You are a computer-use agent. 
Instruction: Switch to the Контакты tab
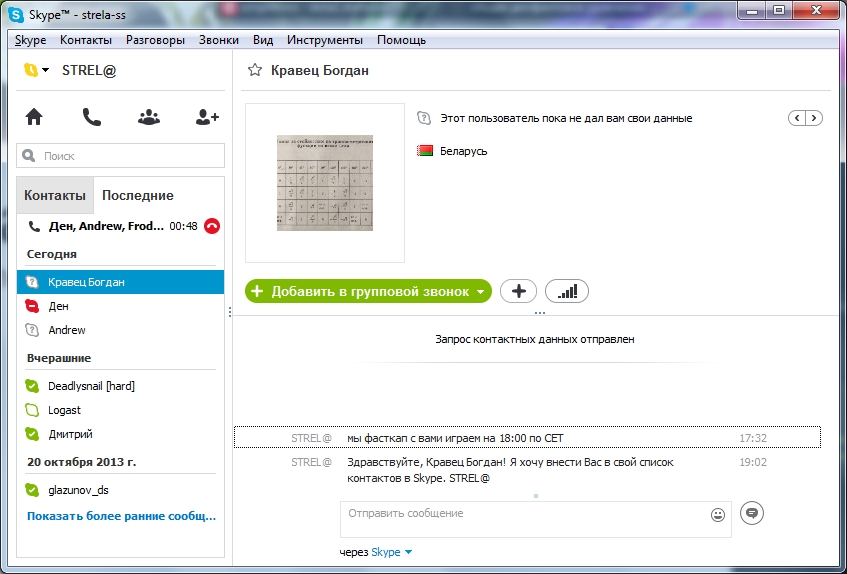click(x=55, y=195)
